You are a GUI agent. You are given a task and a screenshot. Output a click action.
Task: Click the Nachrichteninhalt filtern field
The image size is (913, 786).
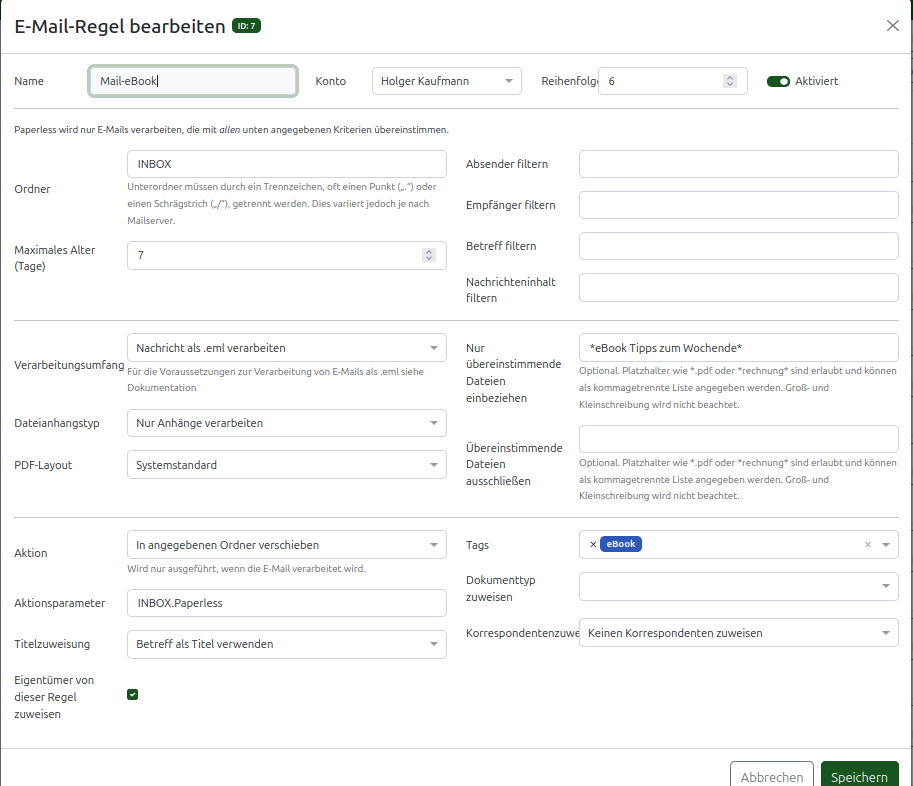click(738, 288)
